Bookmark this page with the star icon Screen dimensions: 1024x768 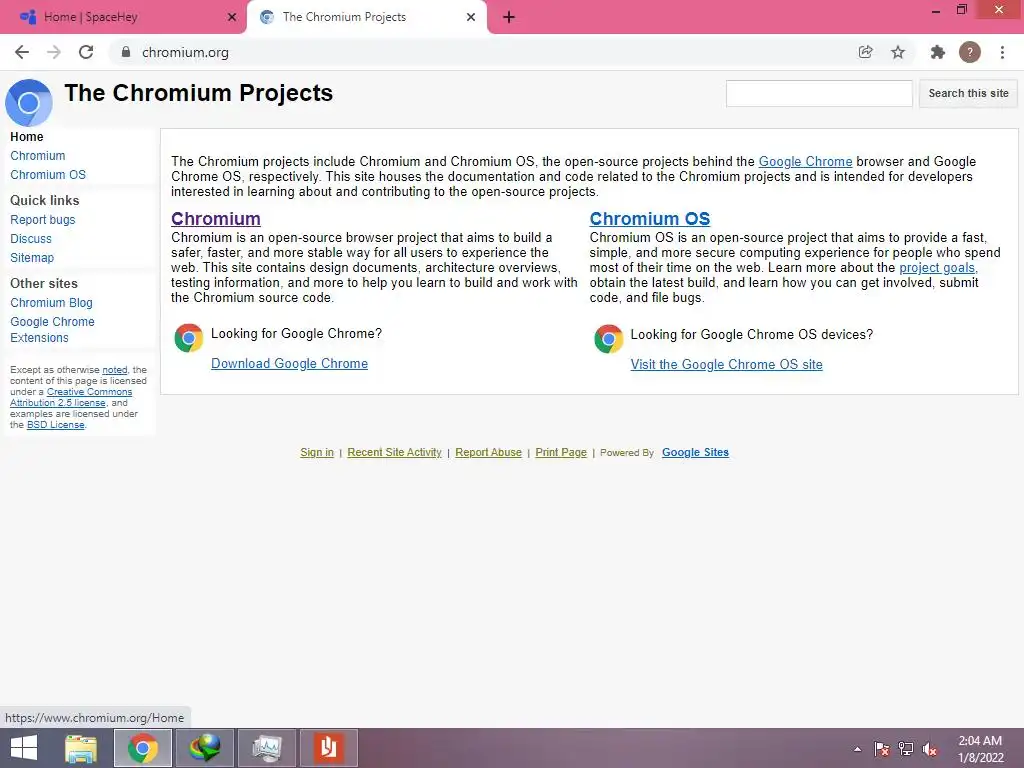(x=898, y=52)
